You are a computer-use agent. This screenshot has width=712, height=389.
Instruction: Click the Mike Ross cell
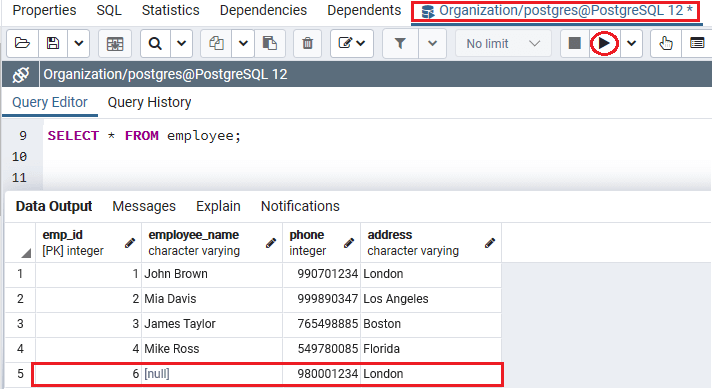[x=212, y=349]
